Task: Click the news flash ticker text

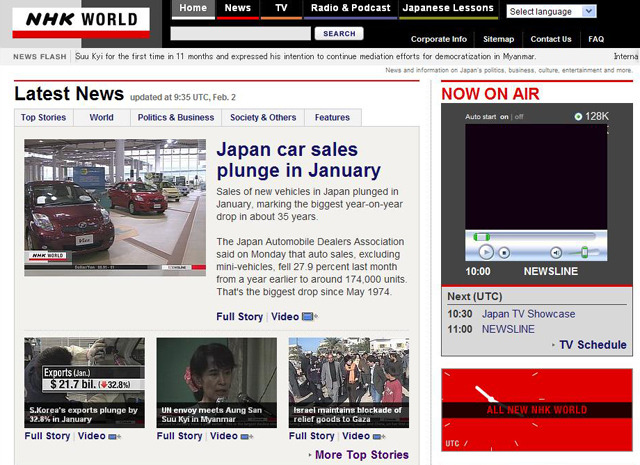Action: point(305,56)
